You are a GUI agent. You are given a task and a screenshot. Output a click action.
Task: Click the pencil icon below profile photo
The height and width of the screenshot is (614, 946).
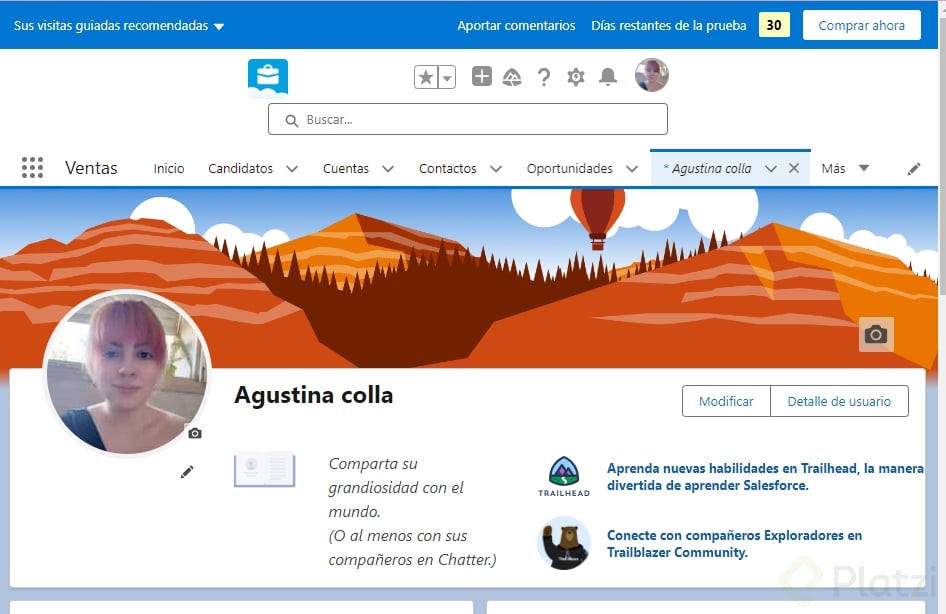187,472
